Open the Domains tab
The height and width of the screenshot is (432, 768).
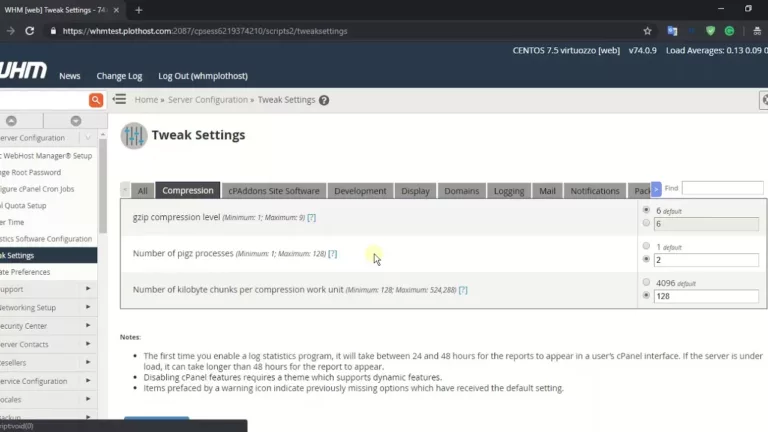pos(461,191)
